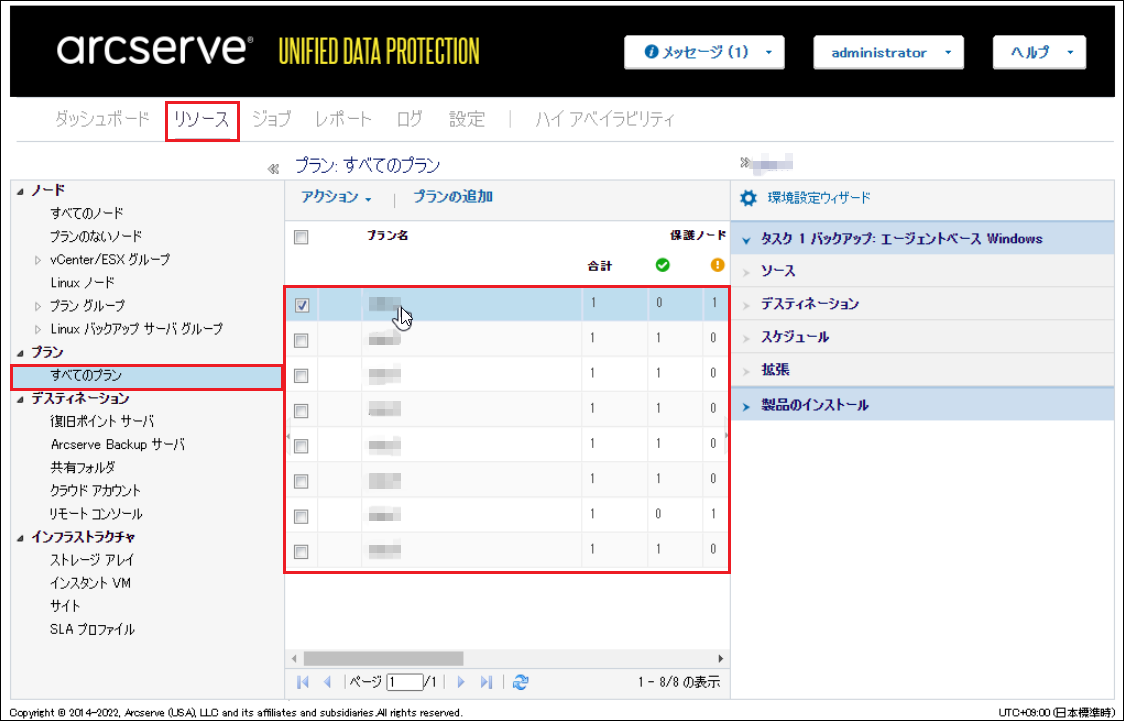This screenshot has width=1124, height=721.
Task: Switch to the ログ tab
Action: (409, 119)
